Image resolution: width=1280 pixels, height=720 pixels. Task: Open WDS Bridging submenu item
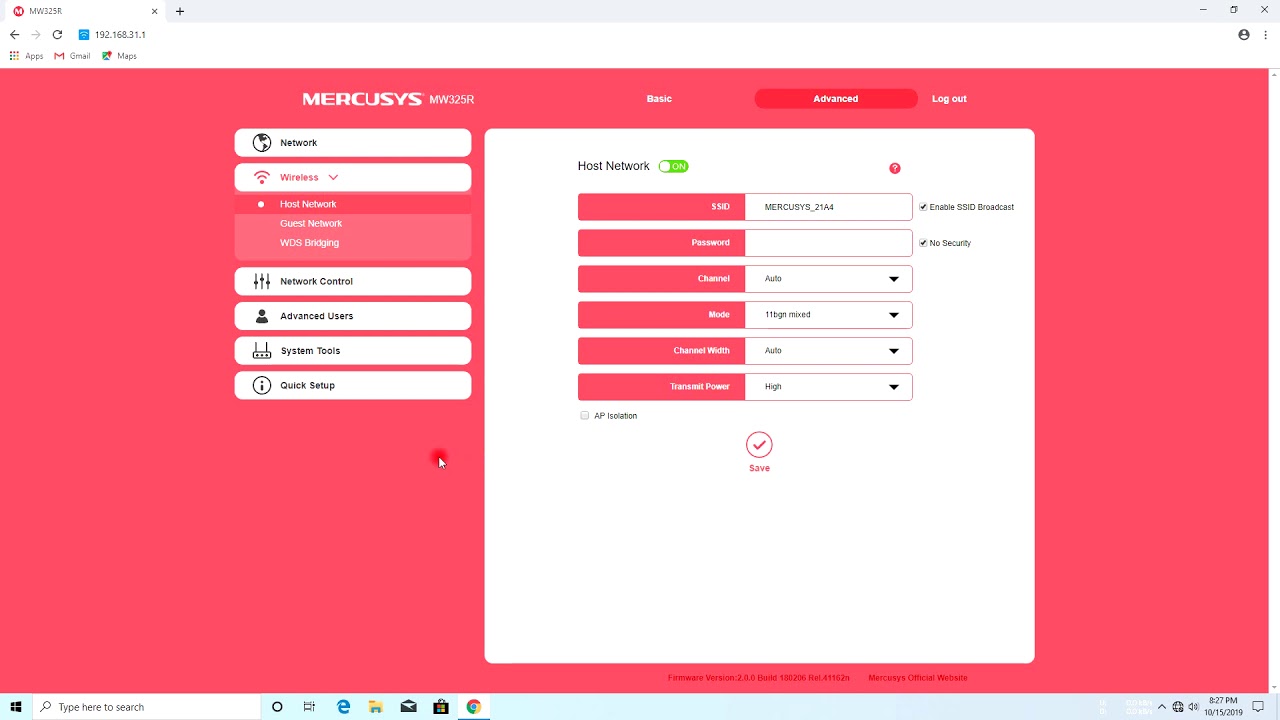[x=309, y=243]
